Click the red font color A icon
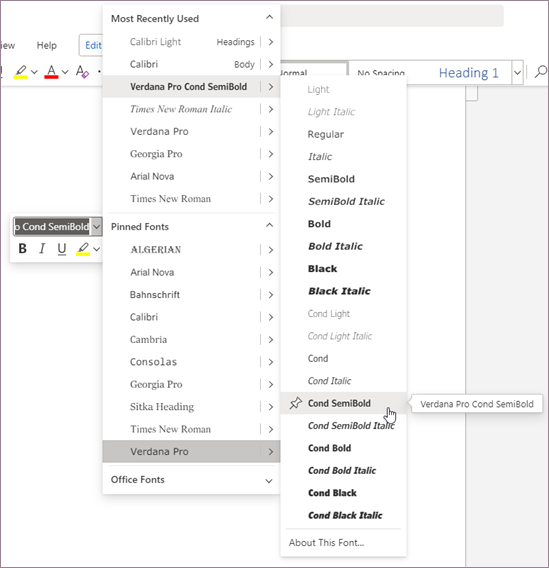This screenshot has width=549, height=568. (51, 71)
